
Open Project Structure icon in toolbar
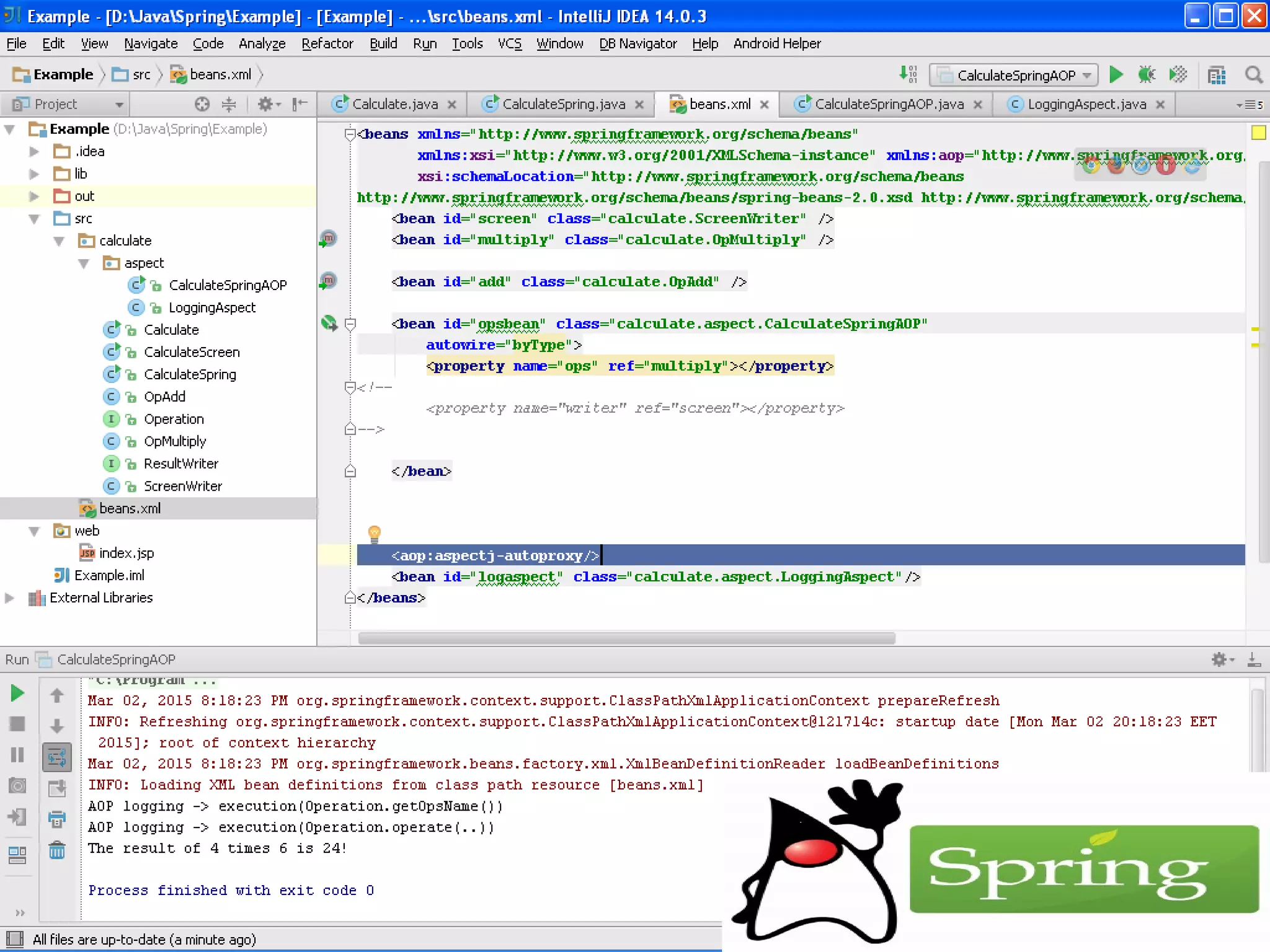[x=1216, y=75]
